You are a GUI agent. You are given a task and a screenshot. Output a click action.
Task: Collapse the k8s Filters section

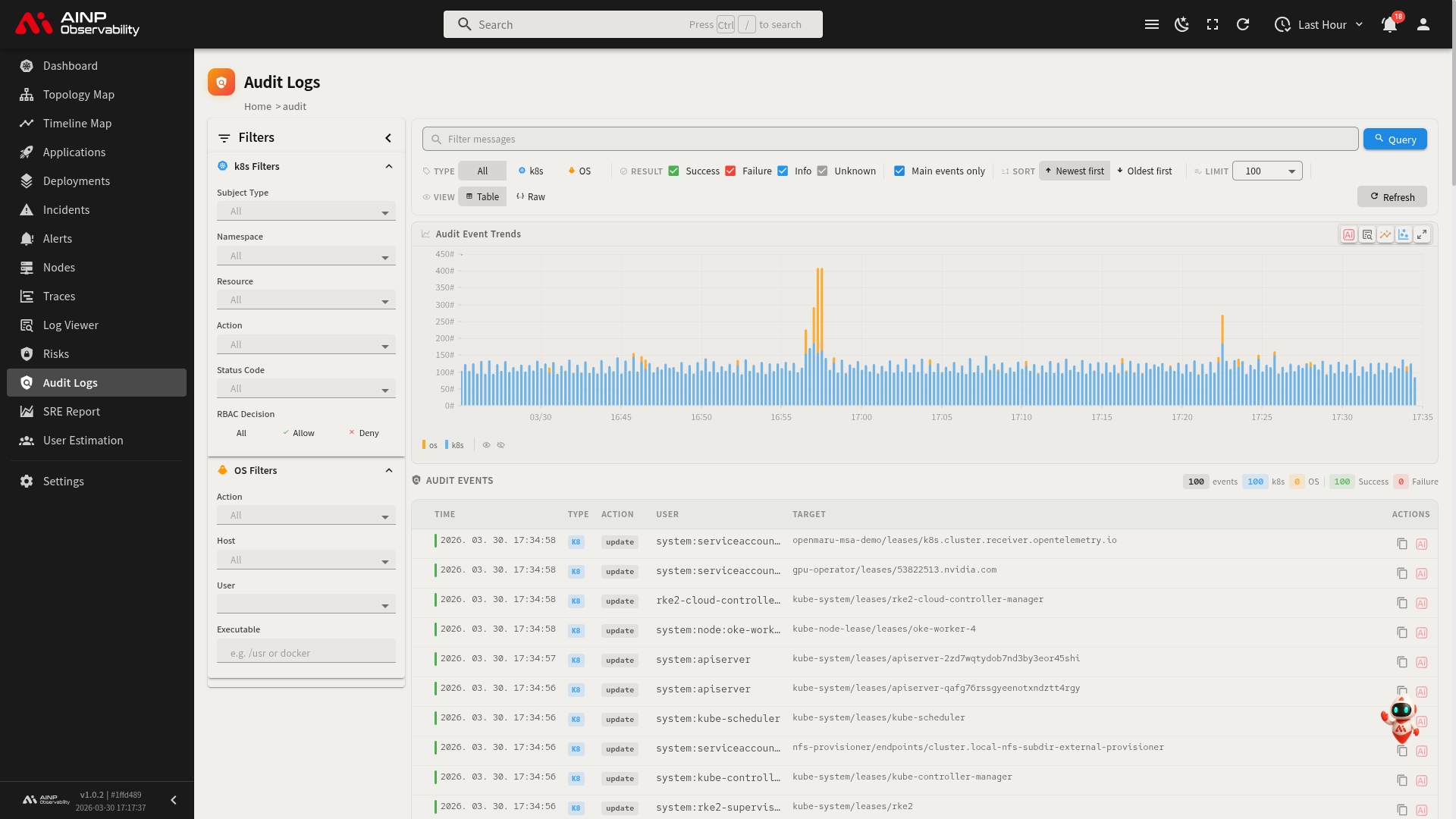click(389, 167)
